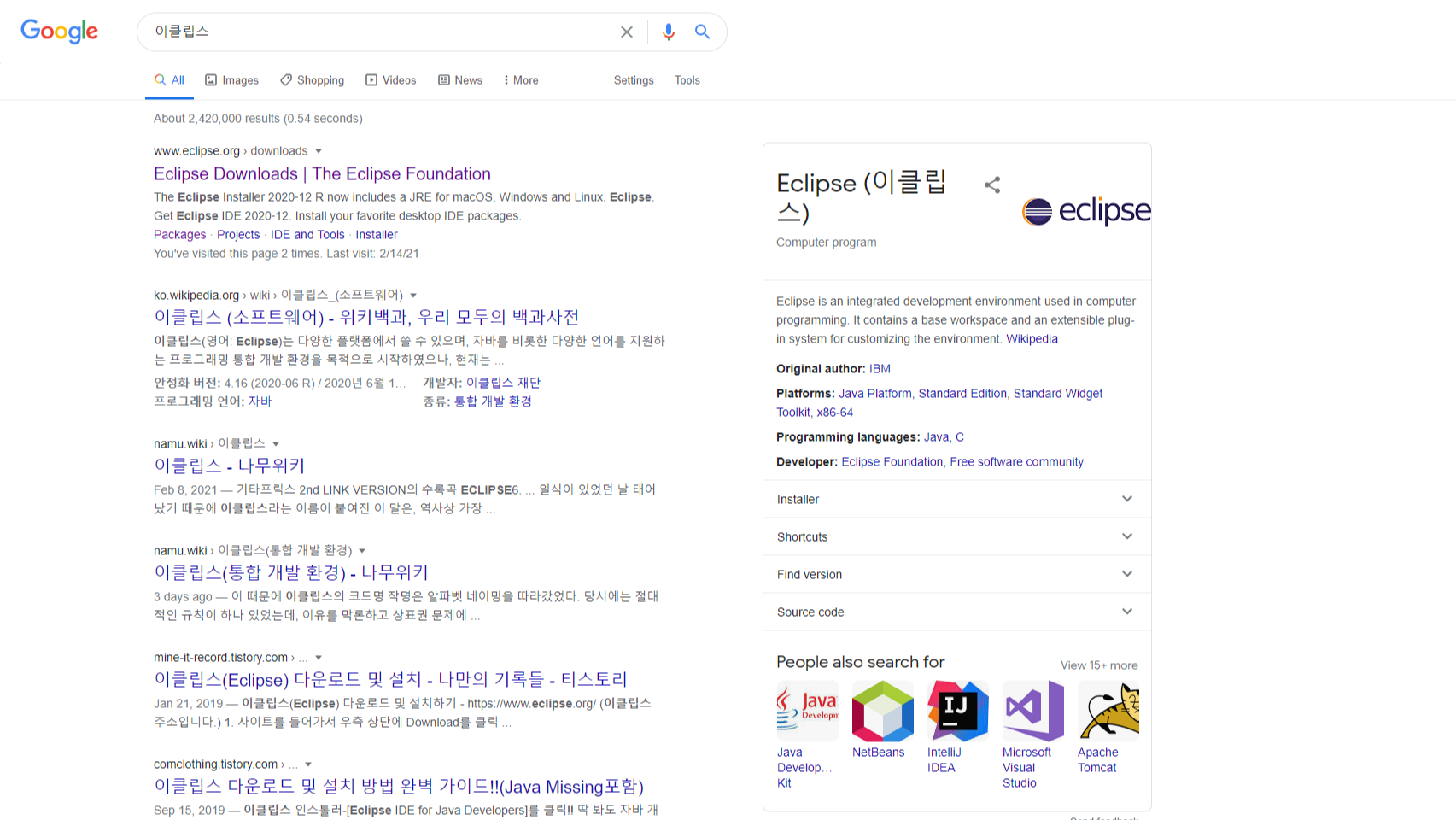The image size is (1456, 820).
Task: Open the Installer sitelink under Eclipse Downloads
Action: point(377,235)
